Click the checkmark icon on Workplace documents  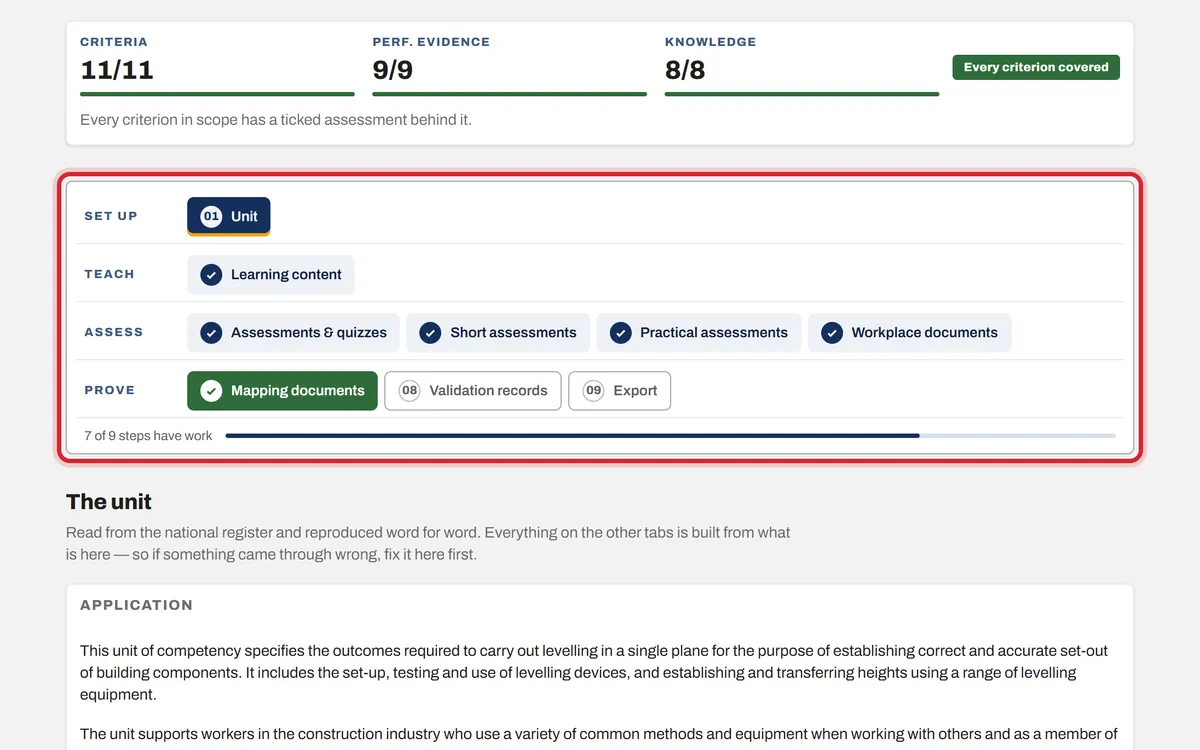point(832,332)
